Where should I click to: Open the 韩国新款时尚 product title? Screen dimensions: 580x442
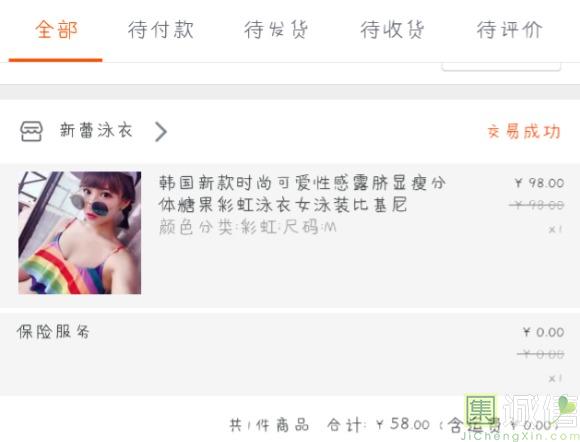pos(302,194)
